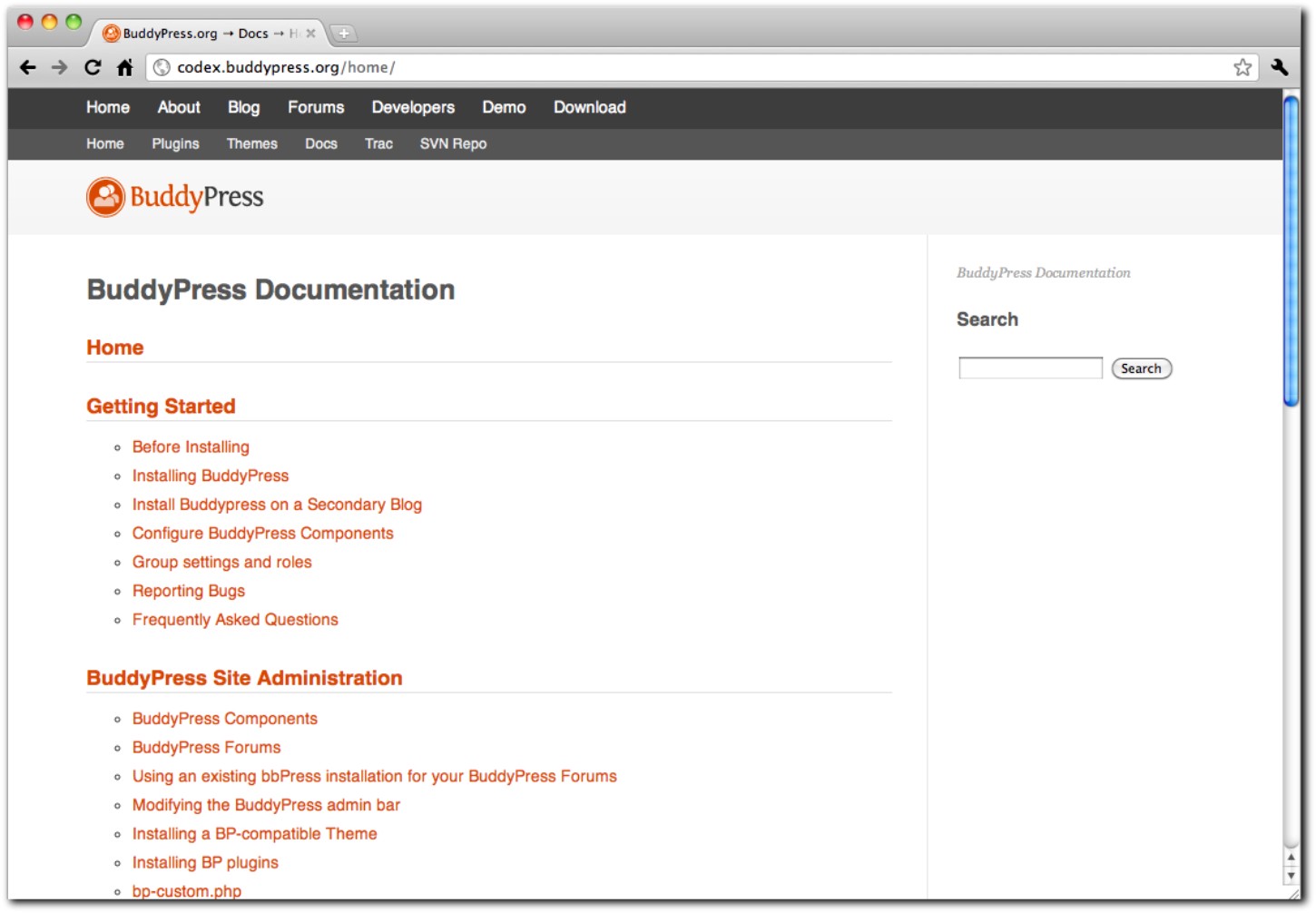1316x913 pixels.
Task: Open Themes in the secondary navigation
Action: coord(252,143)
